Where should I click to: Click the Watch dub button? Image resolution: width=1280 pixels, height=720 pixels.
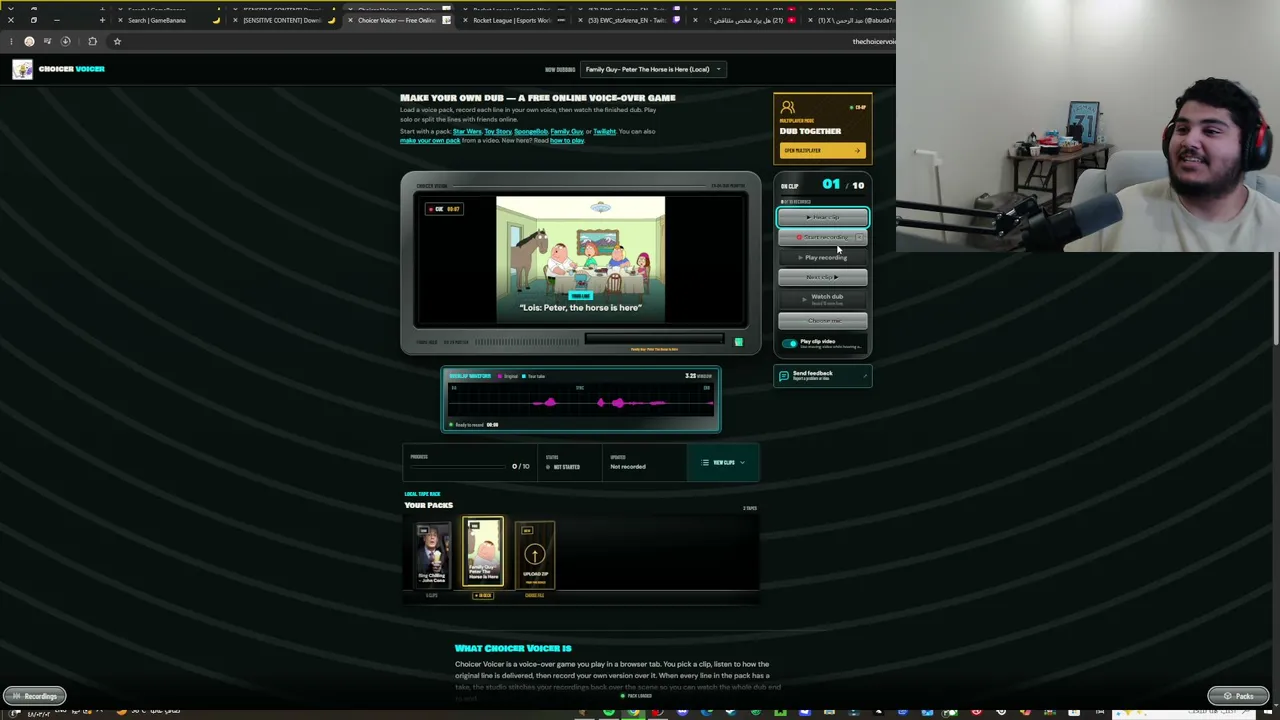(823, 298)
